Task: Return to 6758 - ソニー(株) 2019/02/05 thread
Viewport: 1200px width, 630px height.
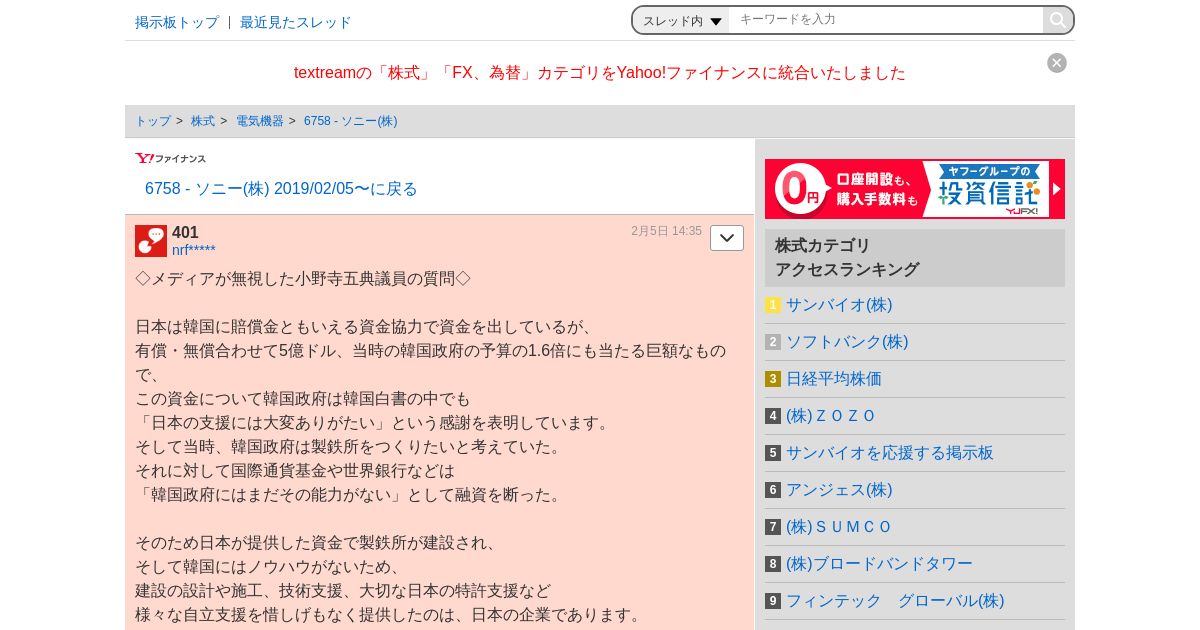Action: pos(281,189)
